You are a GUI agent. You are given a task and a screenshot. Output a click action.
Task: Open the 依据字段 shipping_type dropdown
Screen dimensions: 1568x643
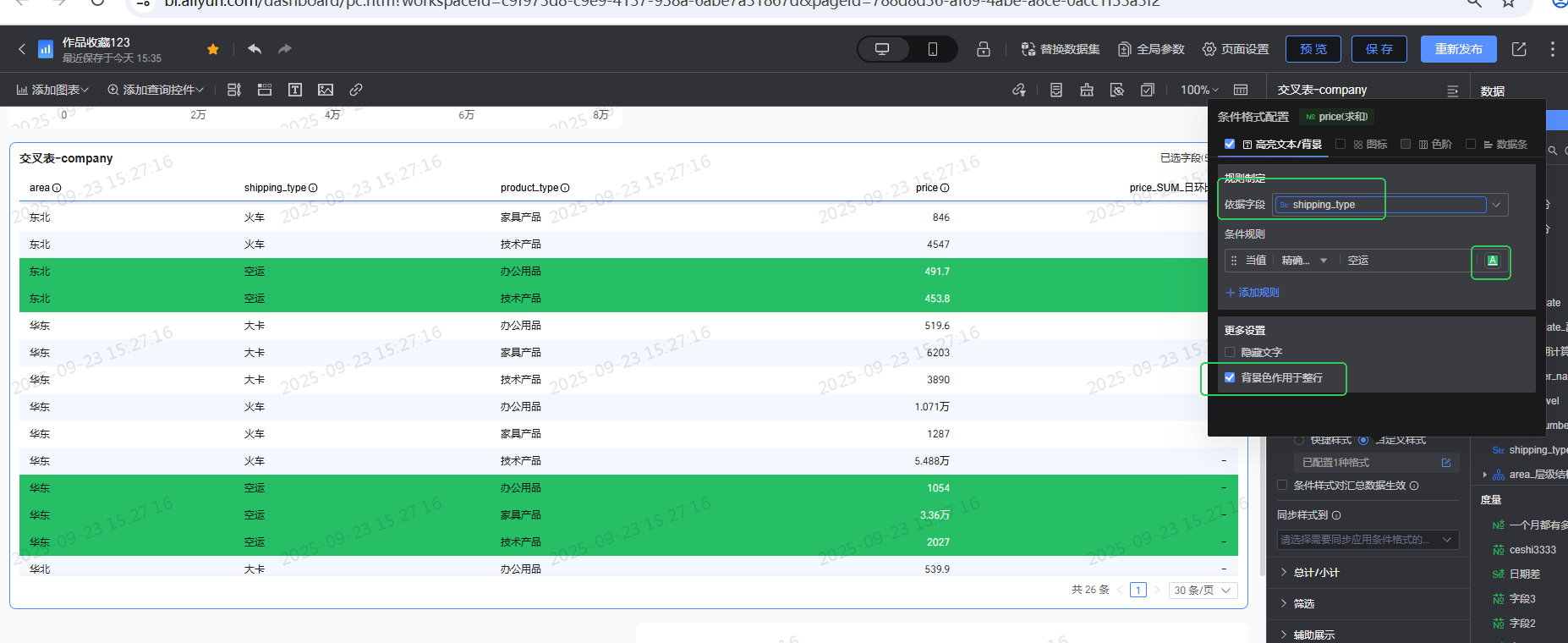click(1496, 205)
